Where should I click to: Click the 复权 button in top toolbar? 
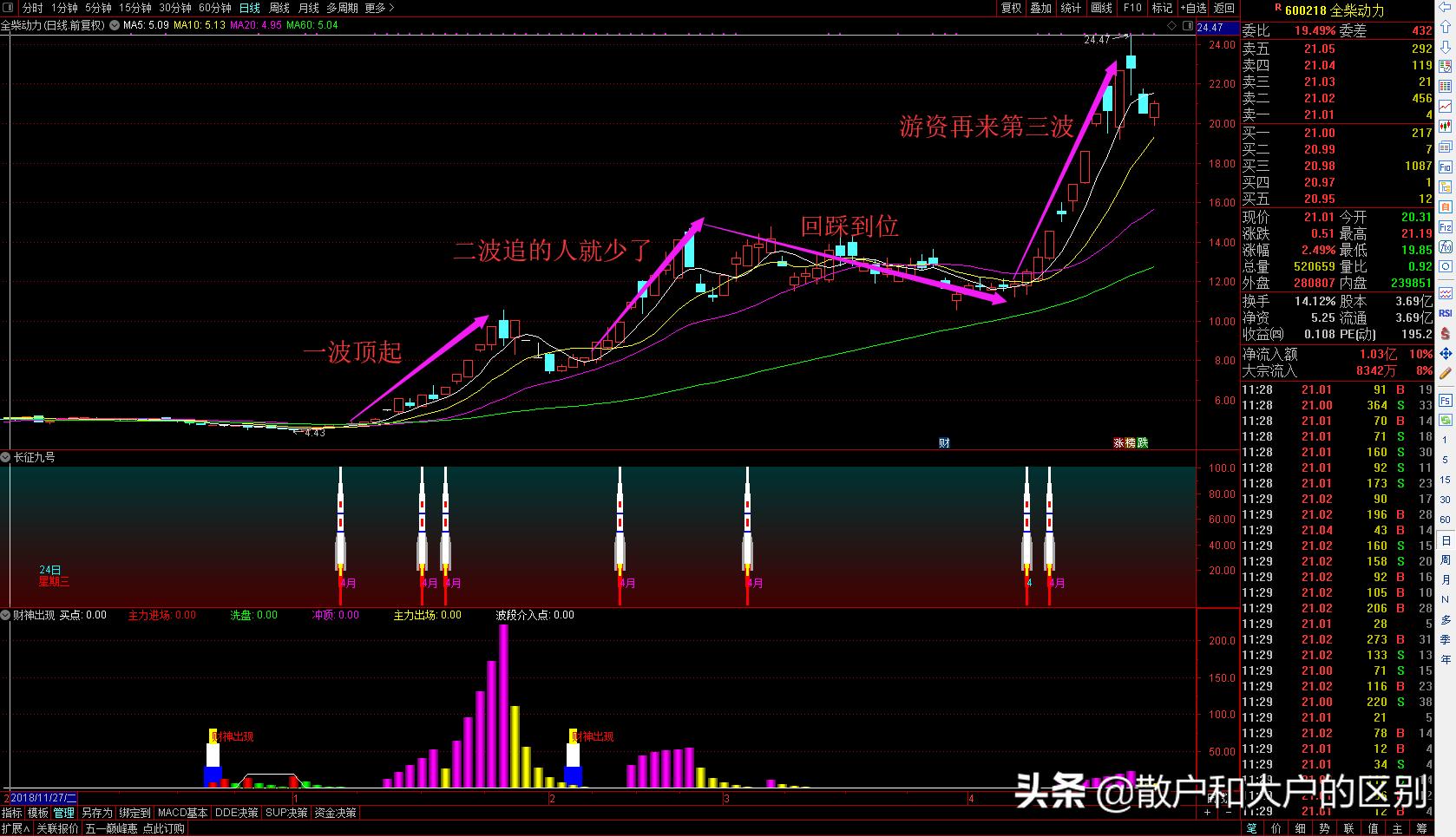pyautogui.click(x=1011, y=8)
